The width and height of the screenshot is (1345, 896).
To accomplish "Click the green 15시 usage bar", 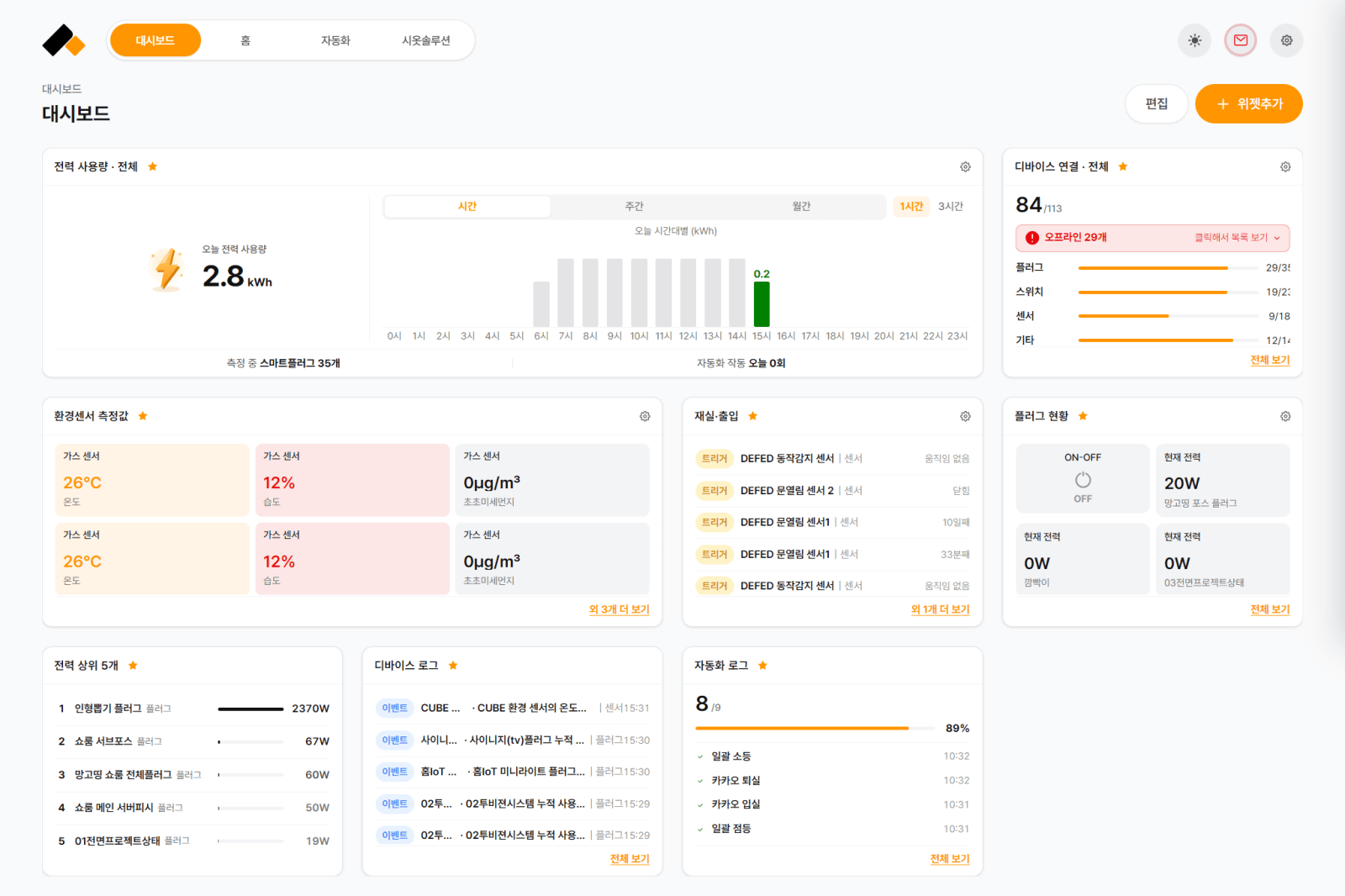I will pyautogui.click(x=762, y=303).
